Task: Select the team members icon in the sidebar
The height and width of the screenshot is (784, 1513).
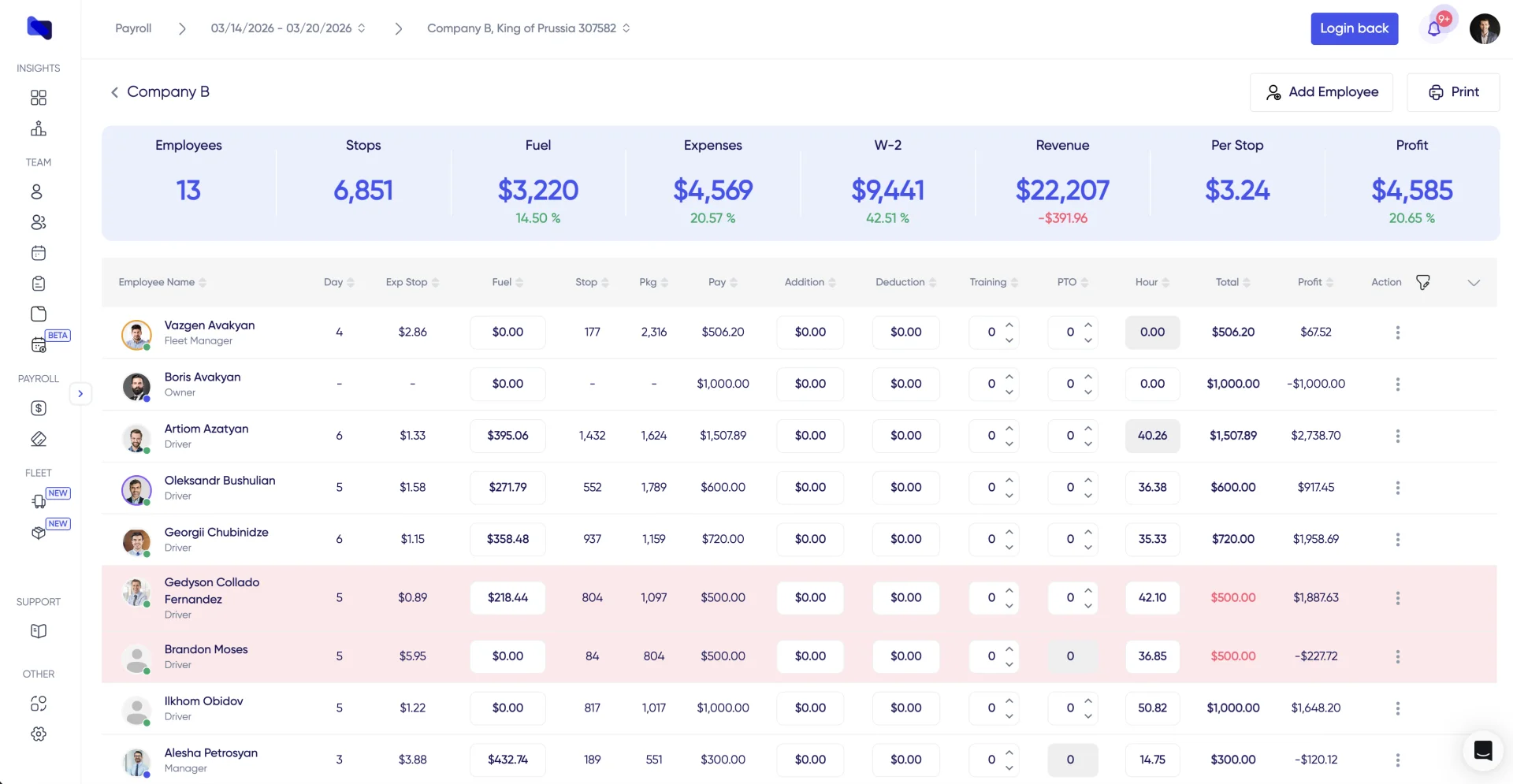Action: 38,222
